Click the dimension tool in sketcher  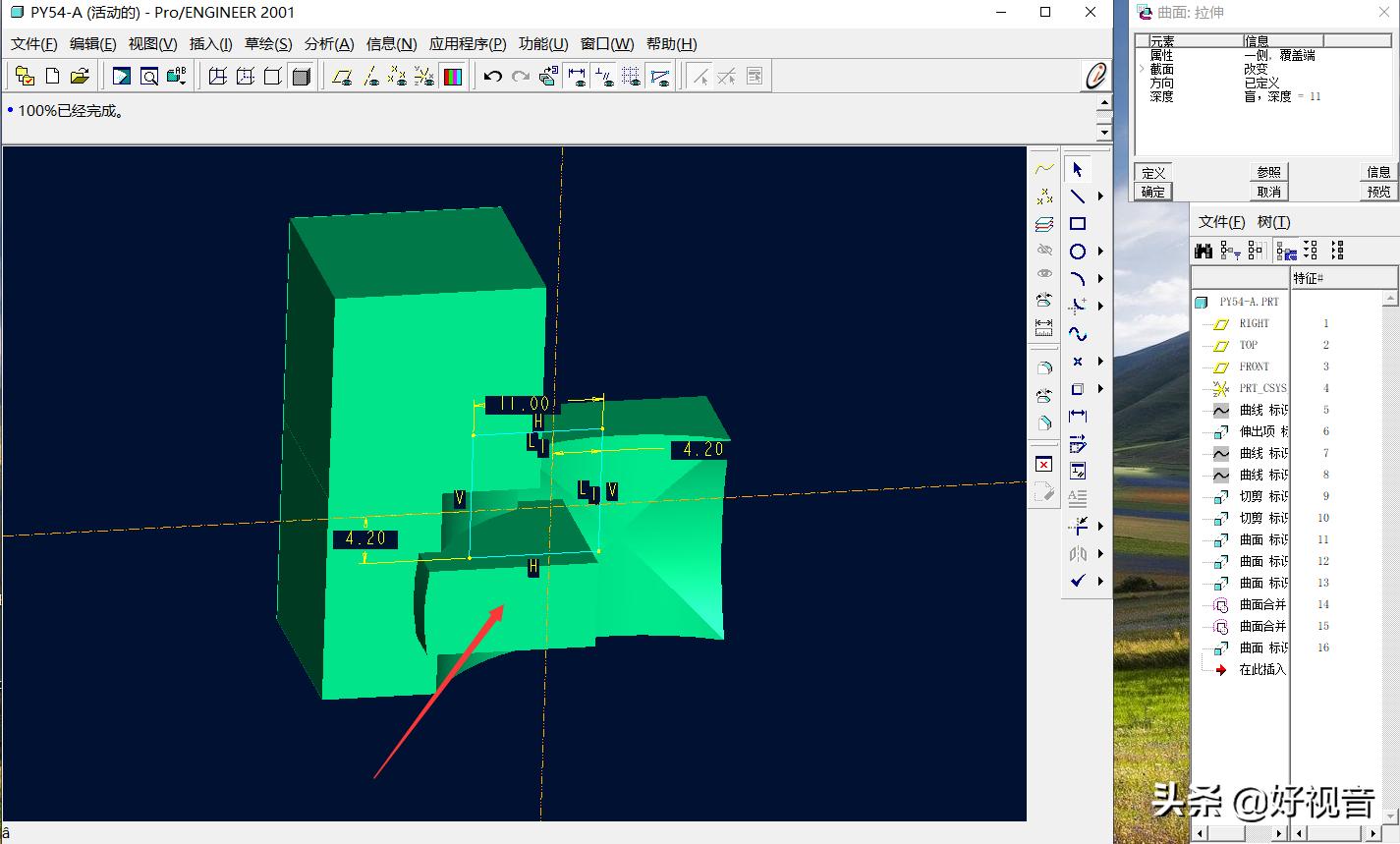(1078, 417)
